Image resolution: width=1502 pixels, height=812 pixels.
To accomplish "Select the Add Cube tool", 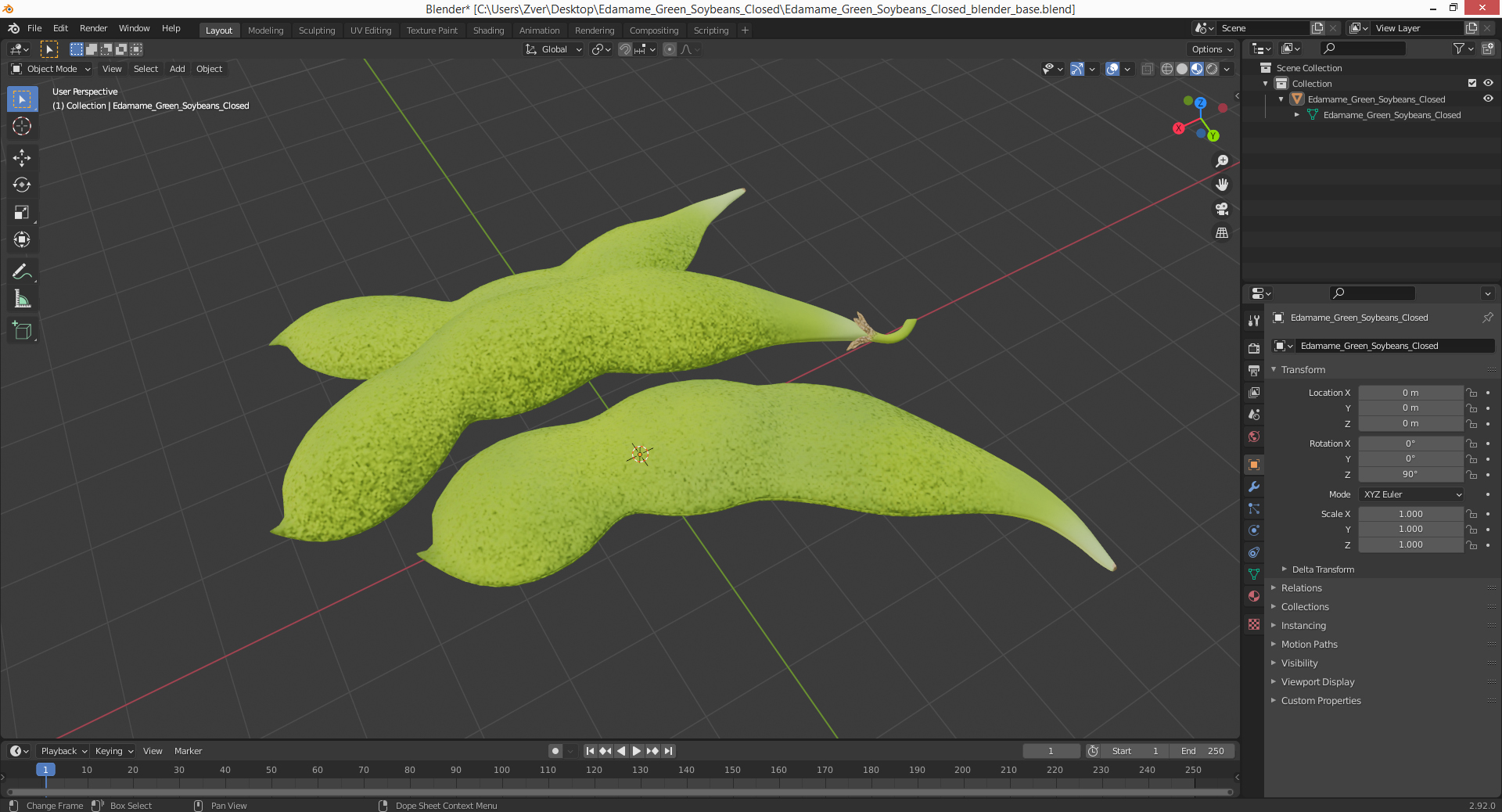I will [x=22, y=331].
